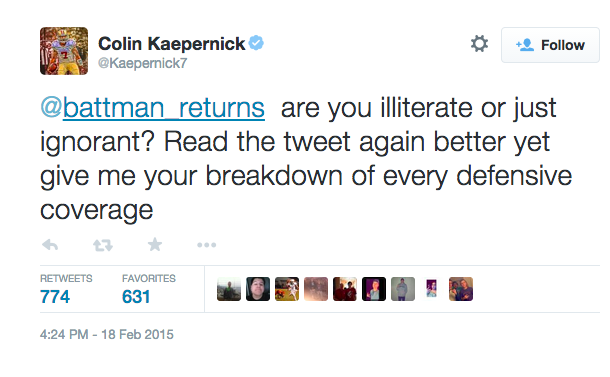Screen dimensions: 610x377
Task: View the 631 favorites list
Action: (x=149, y=289)
